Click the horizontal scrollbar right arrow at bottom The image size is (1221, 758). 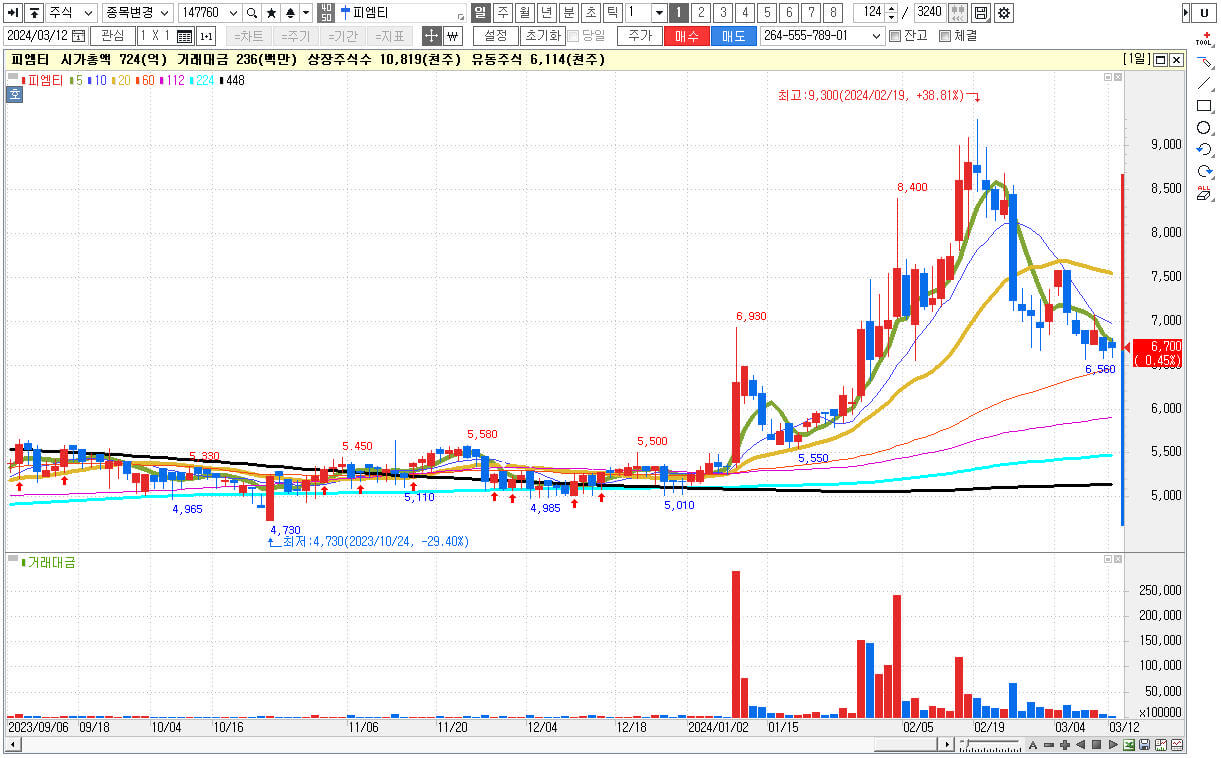(946, 745)
